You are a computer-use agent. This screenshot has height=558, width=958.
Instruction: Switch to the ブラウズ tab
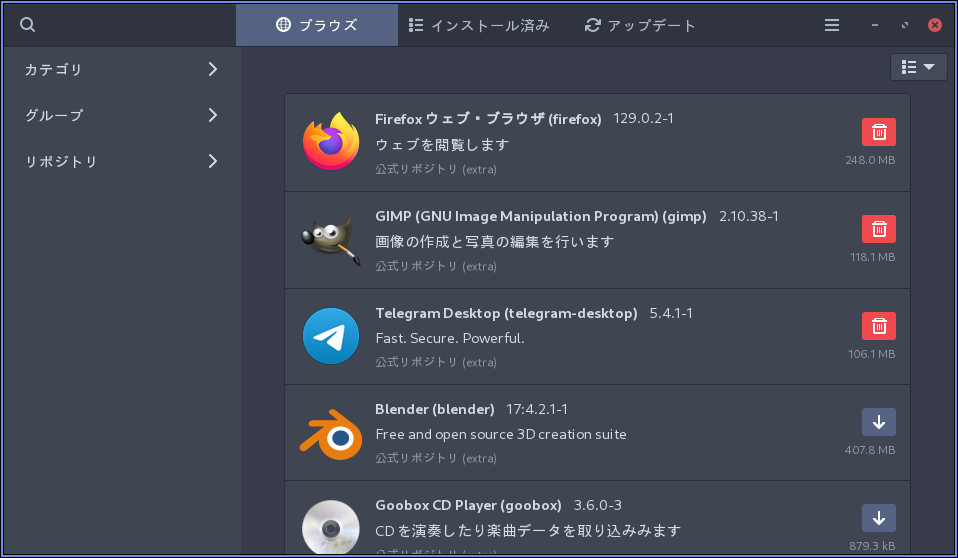pyautogui.click(x=316, y=25)
